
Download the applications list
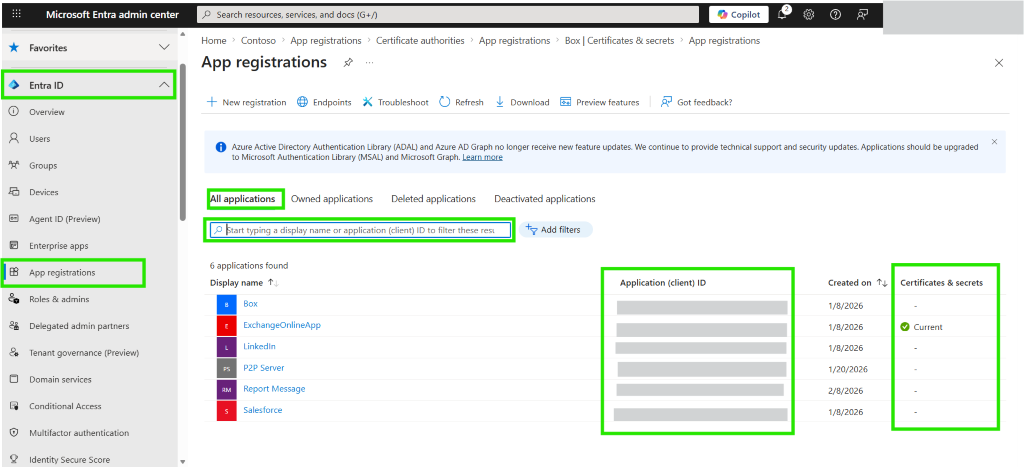click(522, 102)
